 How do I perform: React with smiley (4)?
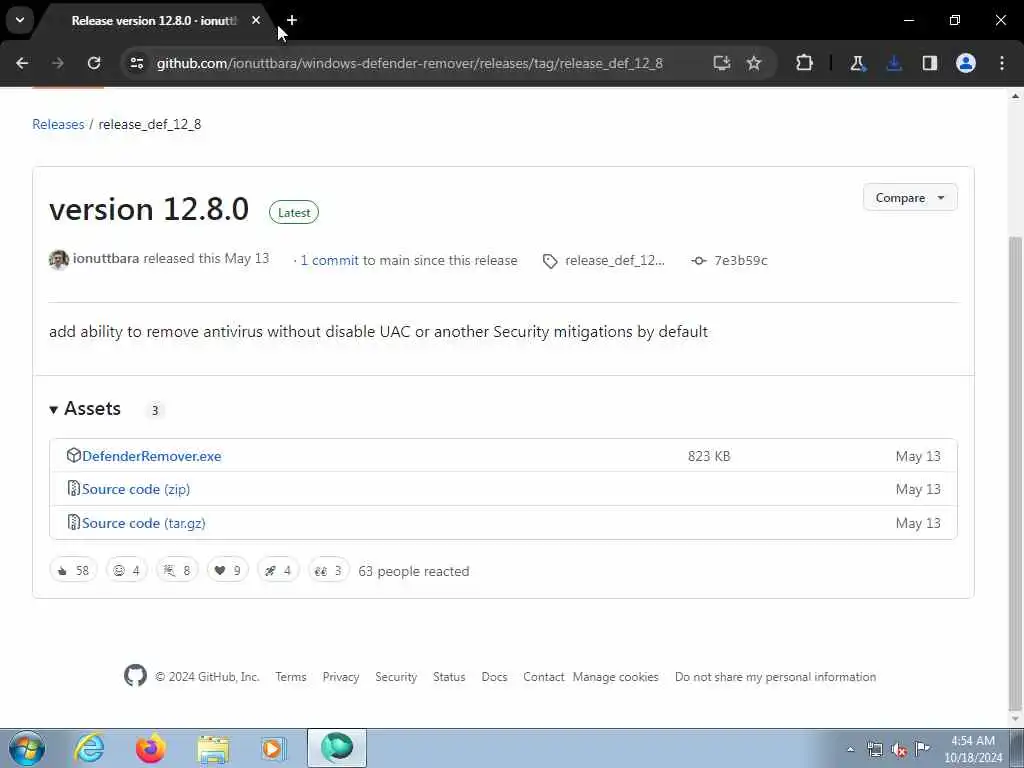pos(127,570)
